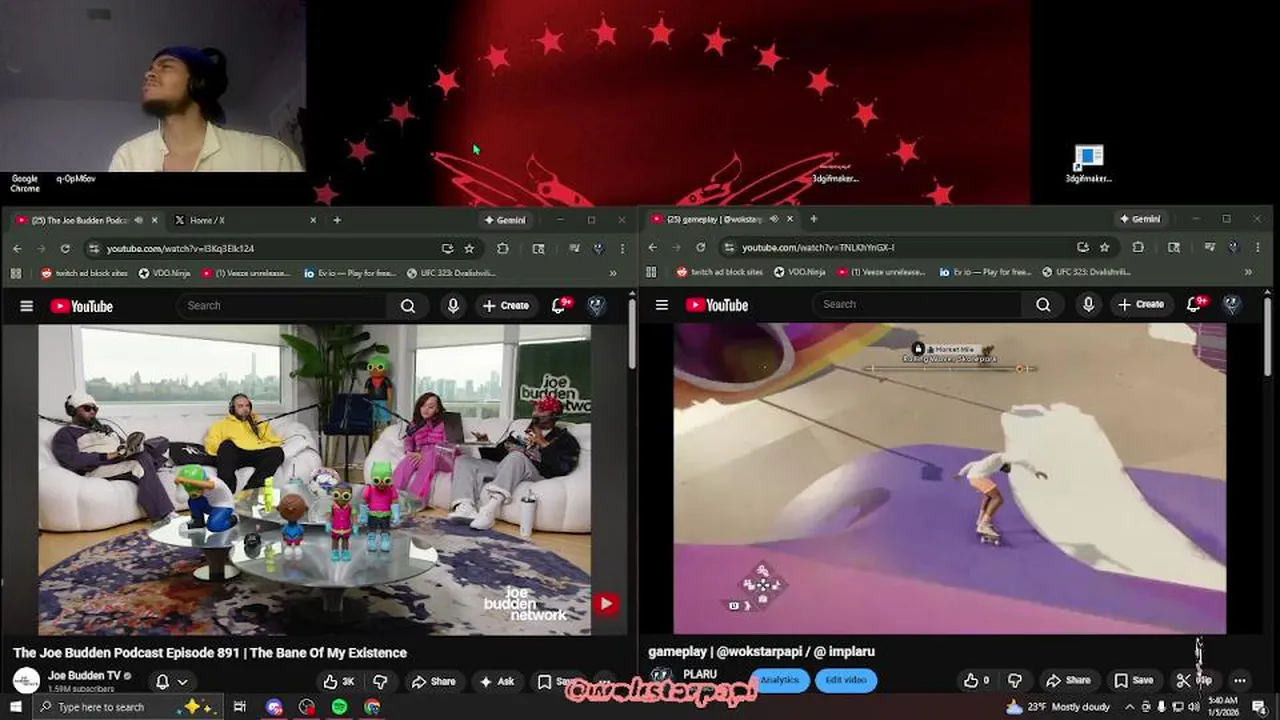This screenshot has height=720, width=1280.
Task: Dislike the Joe Budden Podcast video
Action: (x=380, y=682)
